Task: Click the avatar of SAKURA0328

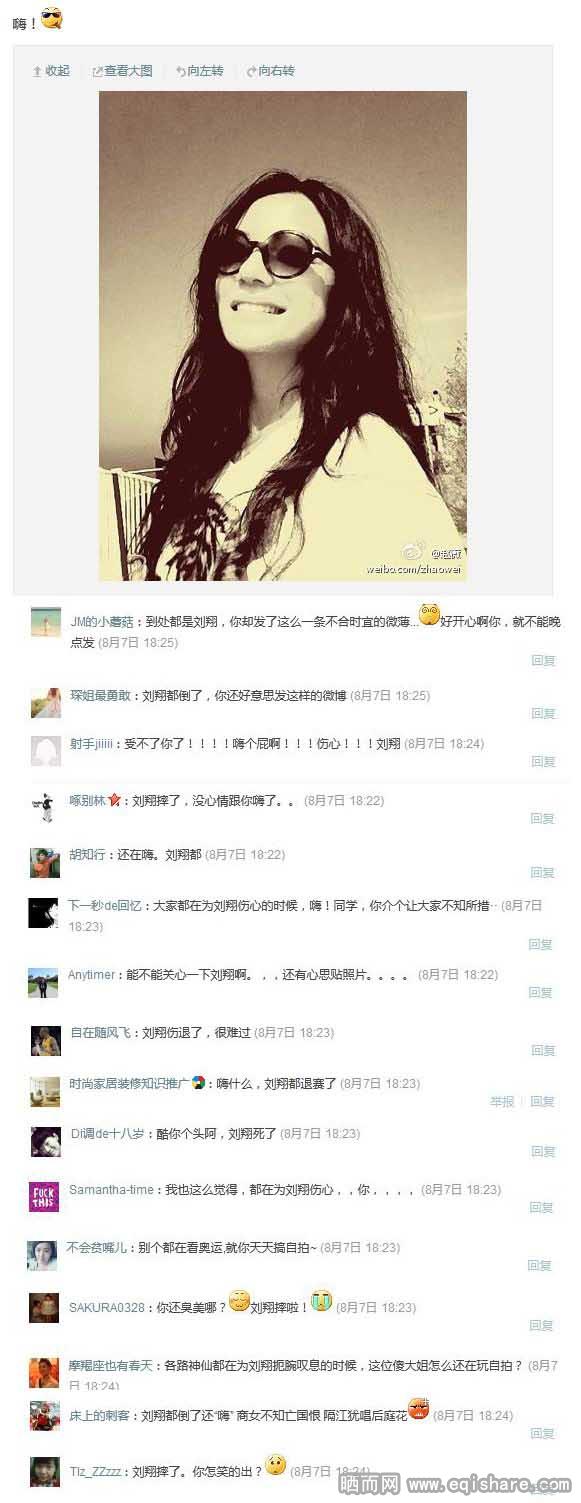Action: 44,1307
